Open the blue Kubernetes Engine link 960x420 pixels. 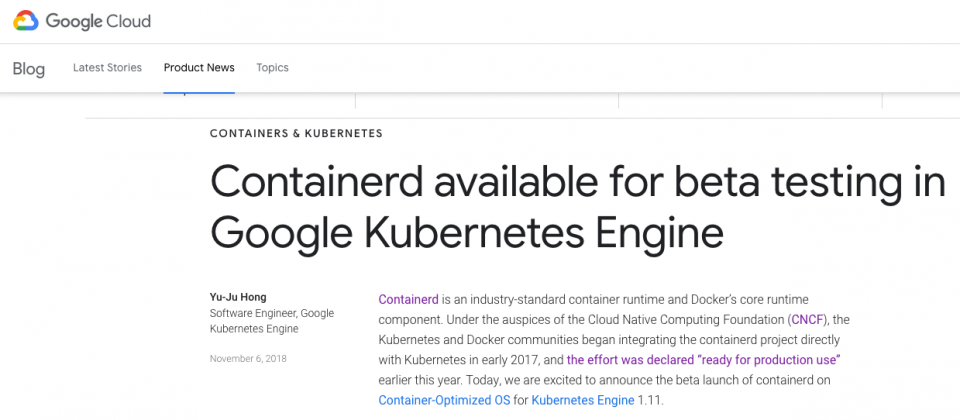click(583, 400)
